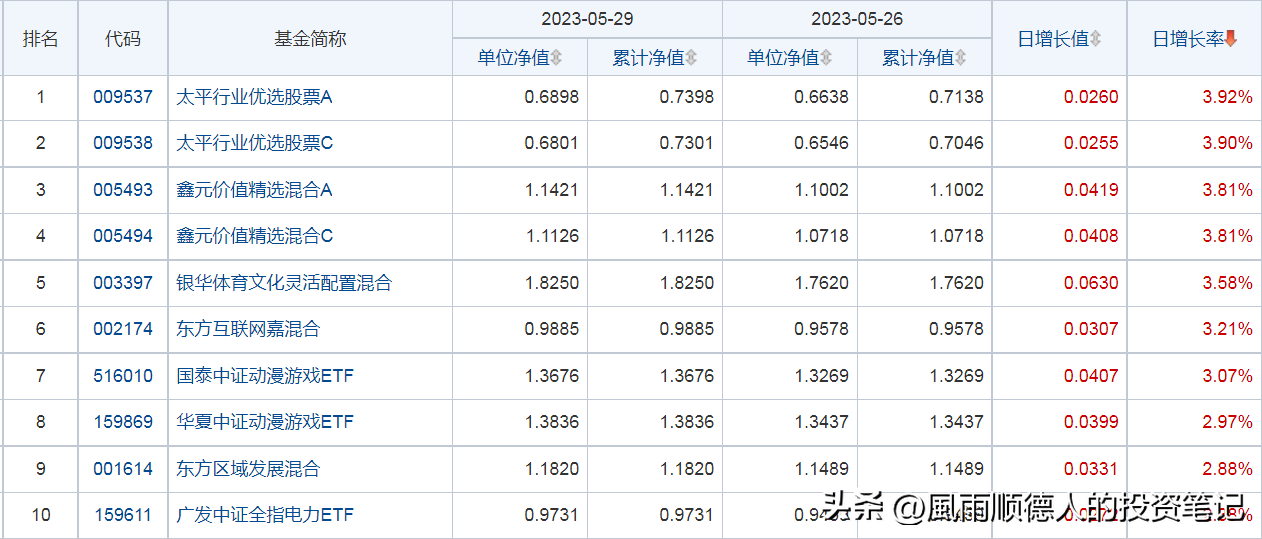Screen dimensions: 1262x539
Task: Sort by 2023-05-26 单位净值 arrows icon
Action: (x=827, y=58)
